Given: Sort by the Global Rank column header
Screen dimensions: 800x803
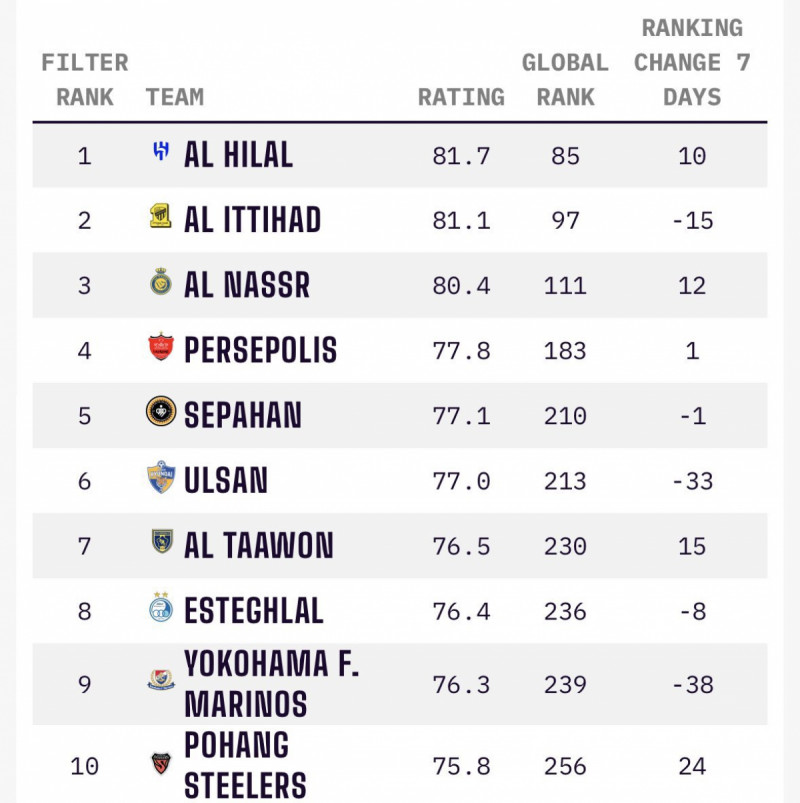Looking at the screenshot, I should (565, 80).
